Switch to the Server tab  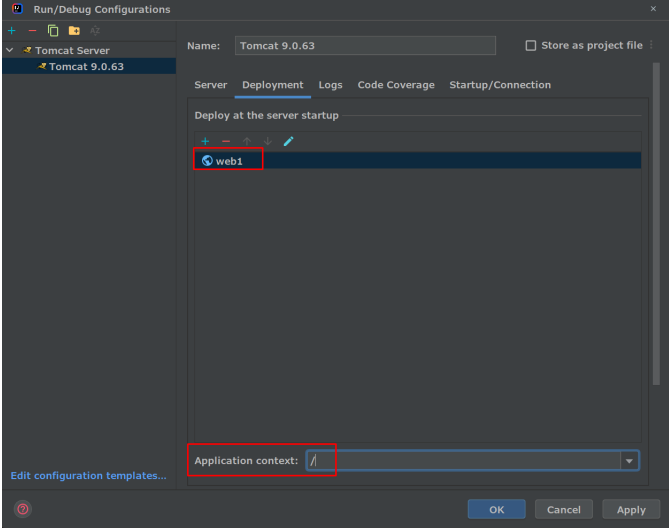pos(211,85)
